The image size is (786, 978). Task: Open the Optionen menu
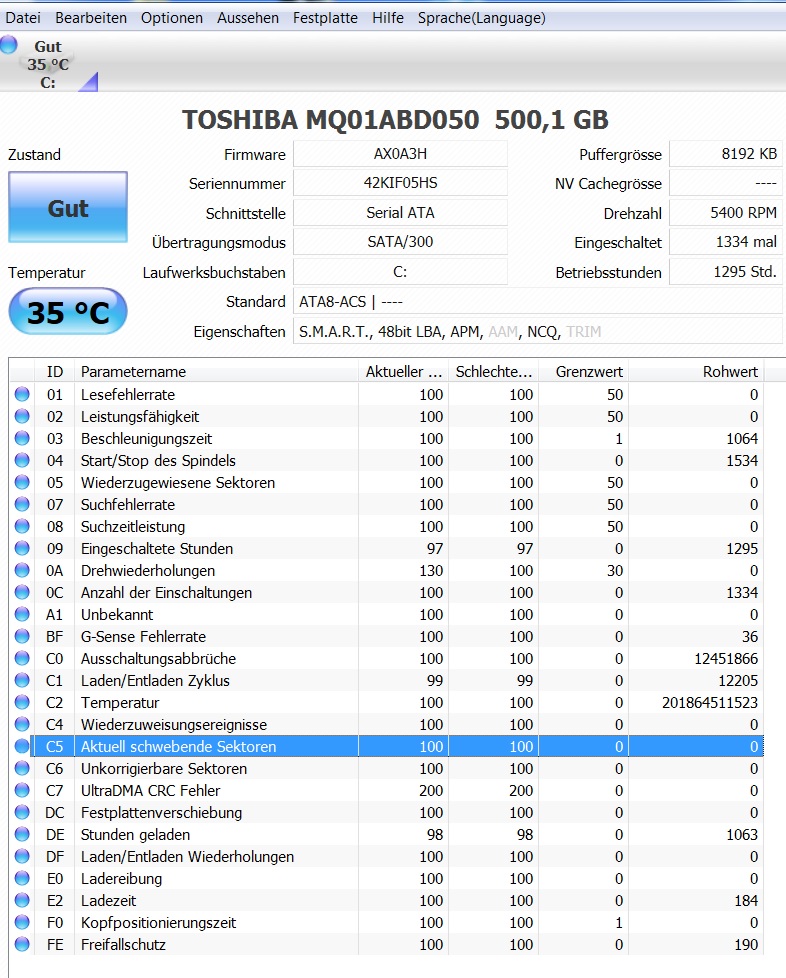click(172, 18)
